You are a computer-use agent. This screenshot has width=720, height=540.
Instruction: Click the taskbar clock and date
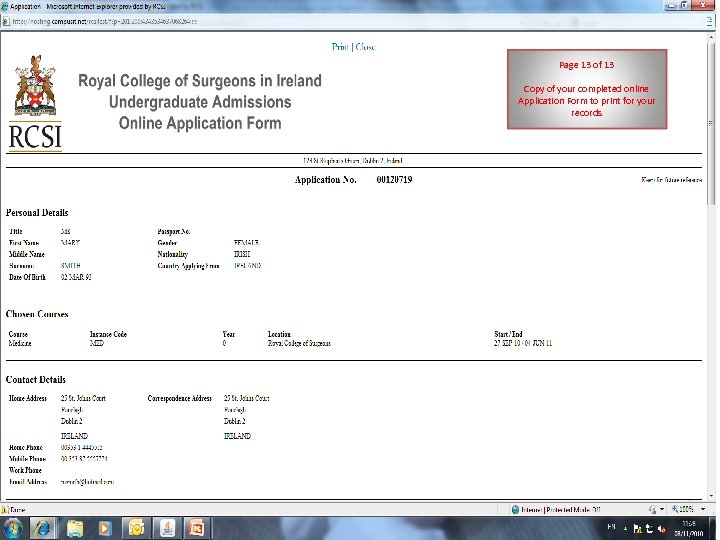tap(688, 529)
